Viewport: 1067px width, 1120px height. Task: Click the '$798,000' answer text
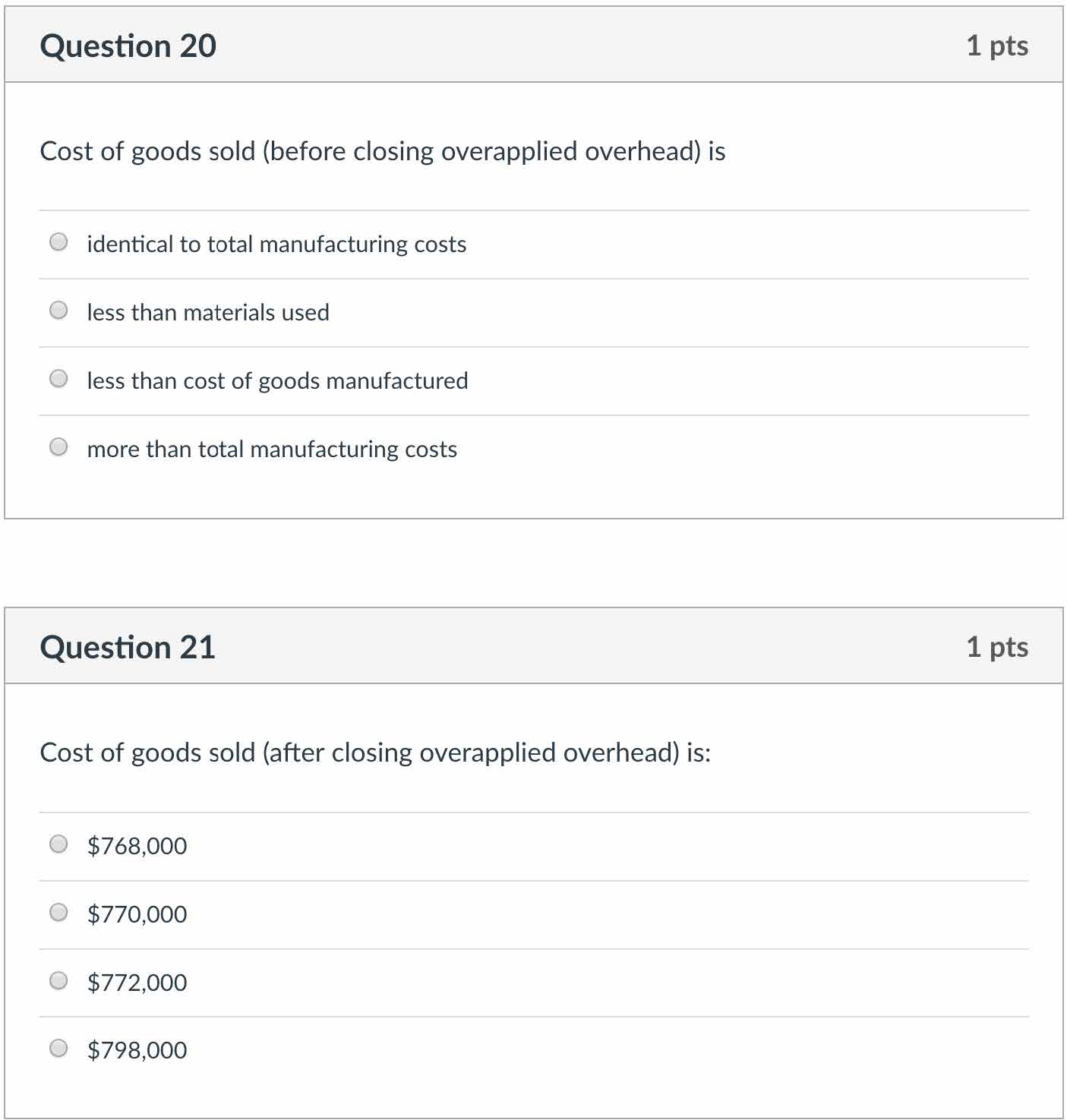(137, 1050)
